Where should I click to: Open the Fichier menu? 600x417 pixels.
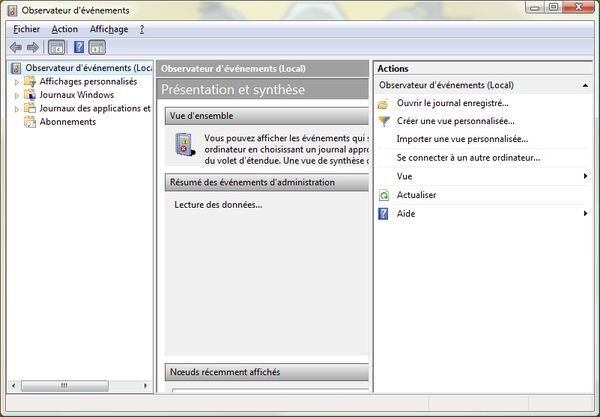(27, 29)
